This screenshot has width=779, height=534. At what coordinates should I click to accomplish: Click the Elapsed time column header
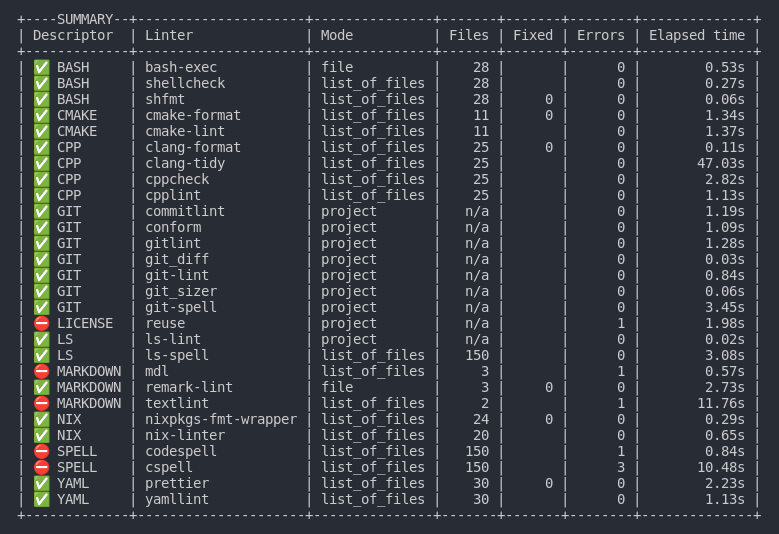[697, 35]
